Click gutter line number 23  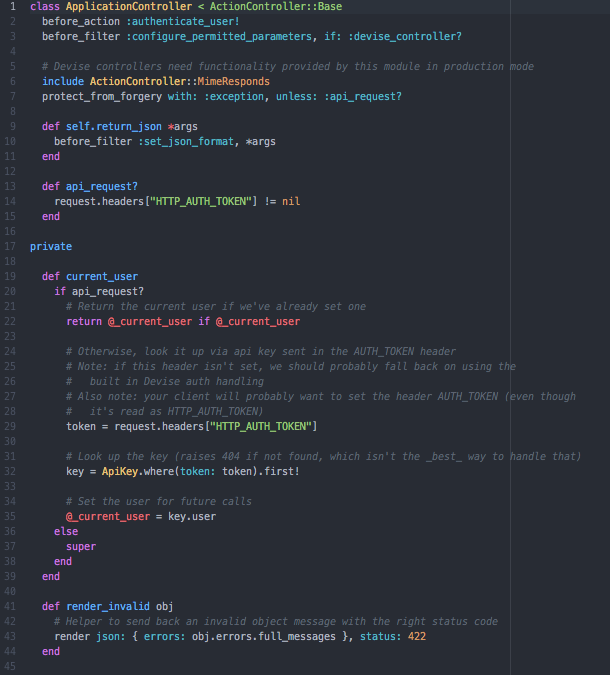click(10, 337)
